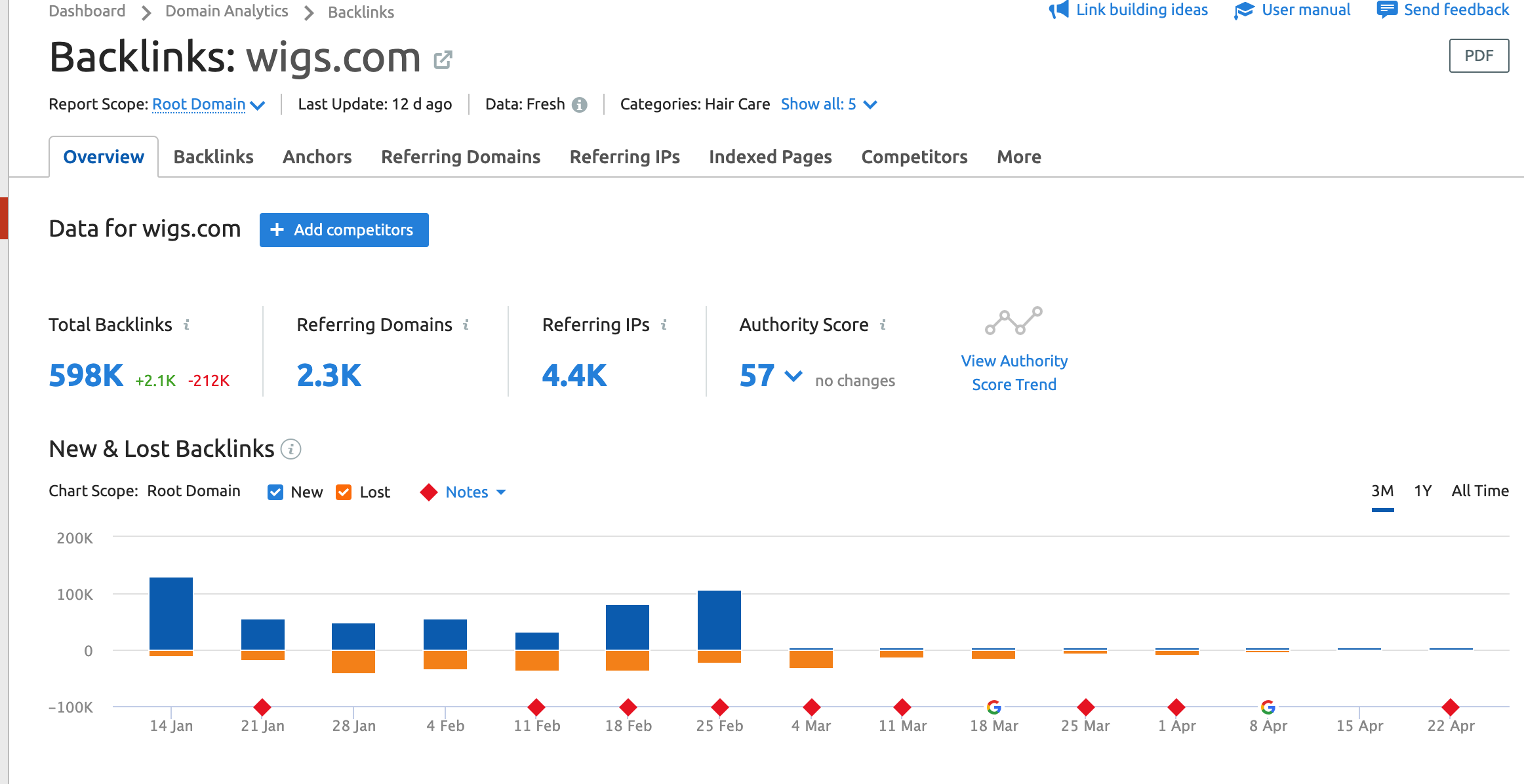Click the red diamond Notes icon

[x=429, y=492]
